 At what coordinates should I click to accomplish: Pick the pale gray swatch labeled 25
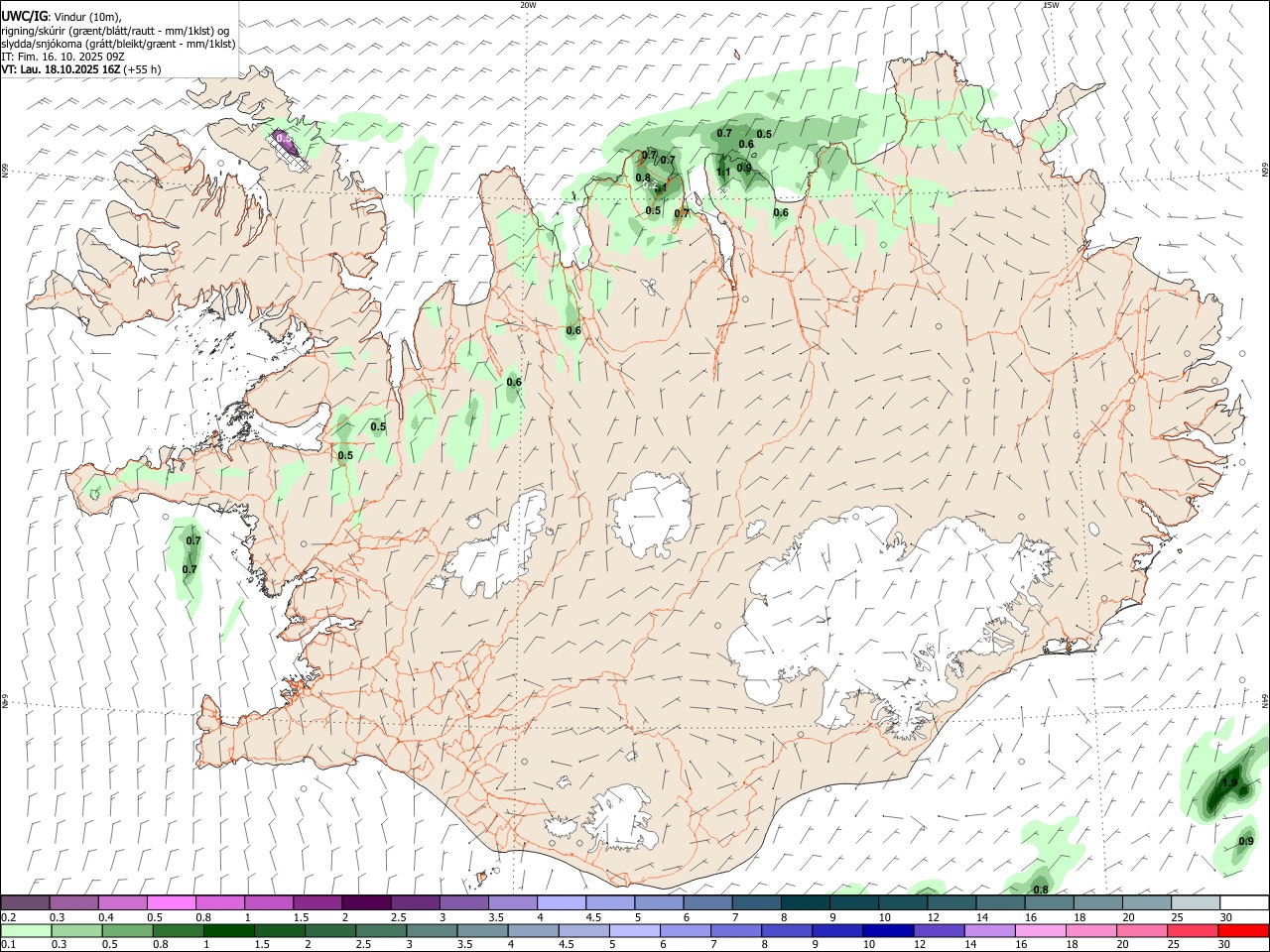click(1195, 903)
